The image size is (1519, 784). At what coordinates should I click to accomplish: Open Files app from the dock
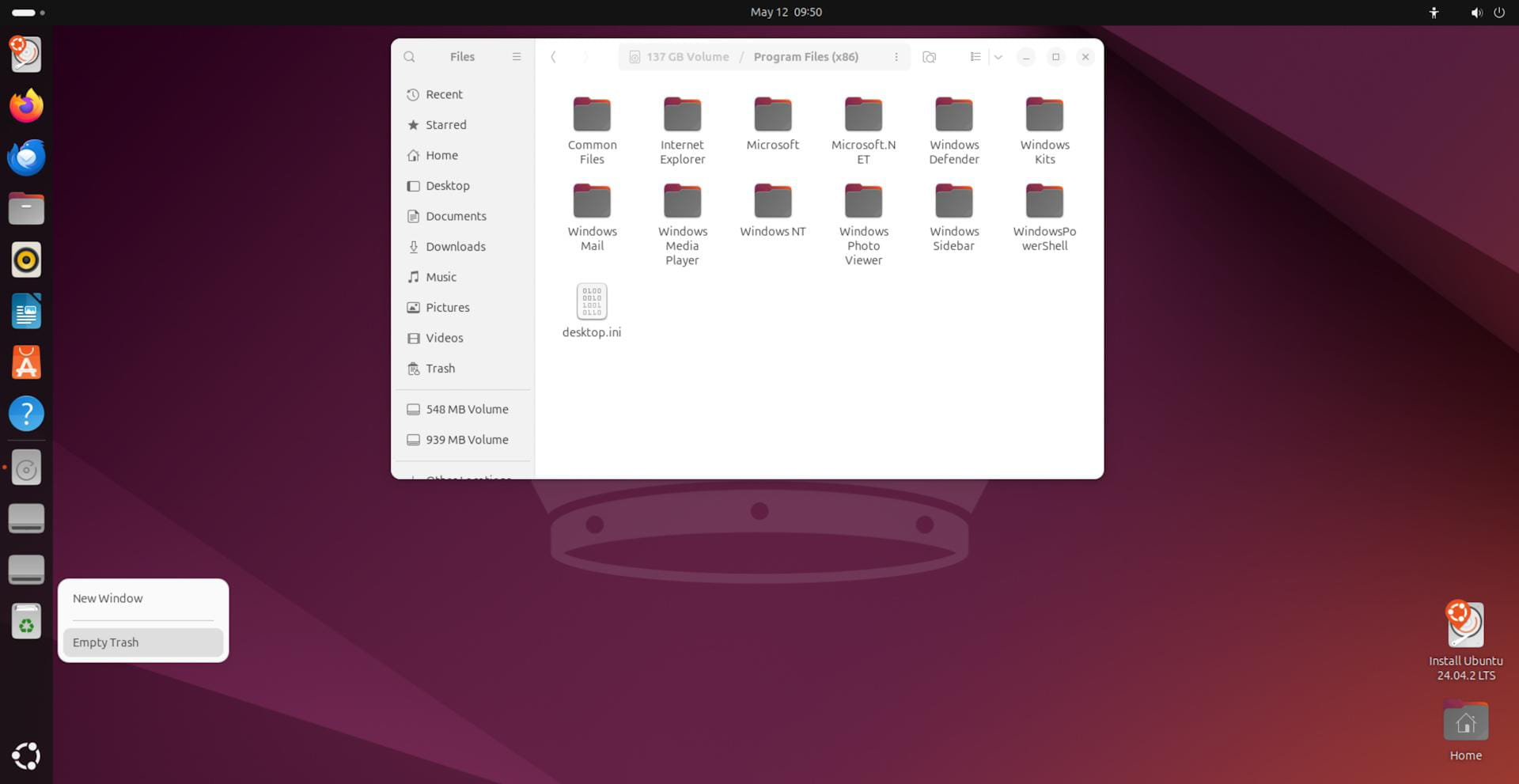pos(26,209)
